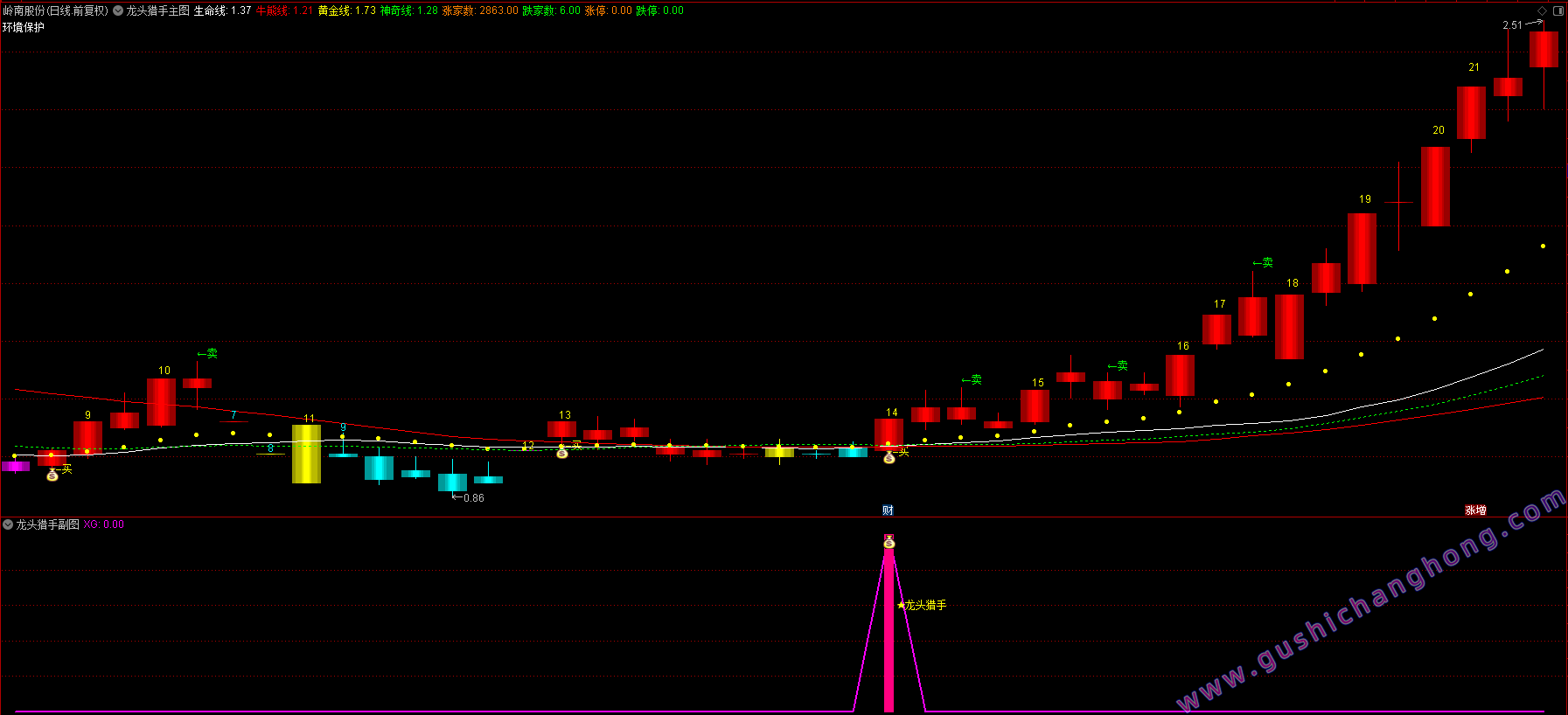
Task: Click the 神奇线: 1.28 value
Action: pyautogui.click(x=408, y=10)
